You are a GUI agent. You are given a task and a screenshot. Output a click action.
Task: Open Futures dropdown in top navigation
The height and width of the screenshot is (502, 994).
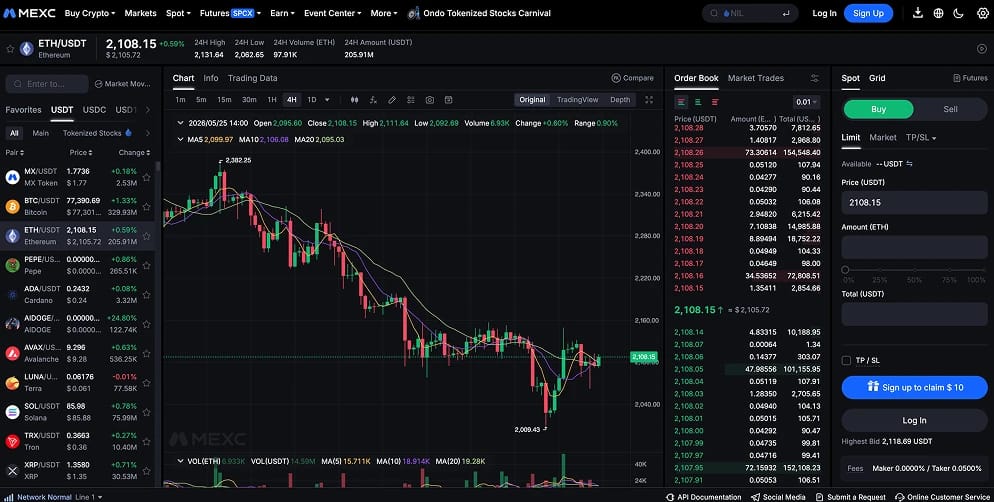pyautogui.click(x=230, y=13)
